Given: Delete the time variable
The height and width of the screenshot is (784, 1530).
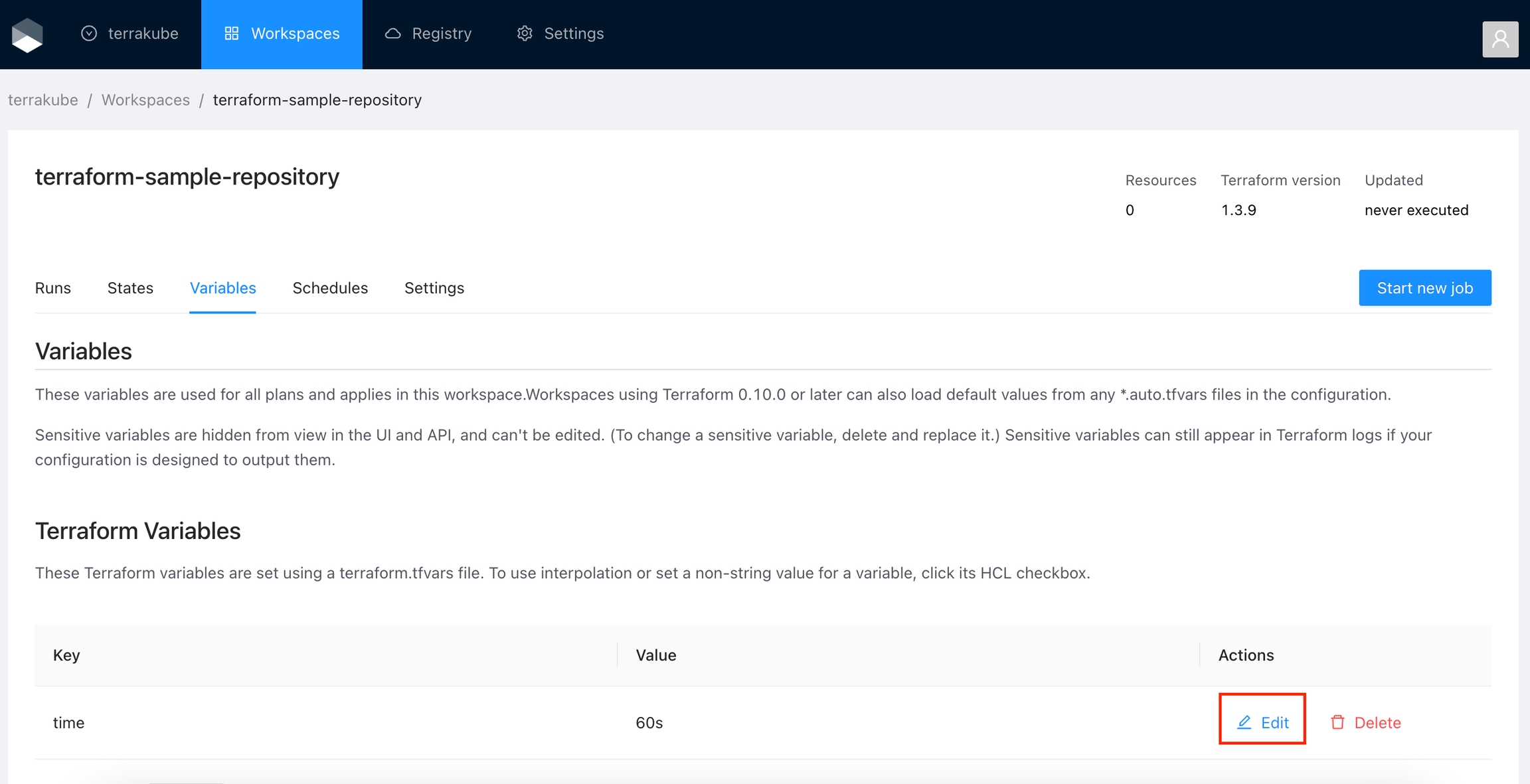Looking at the screenshot, I should (1377, 722).
